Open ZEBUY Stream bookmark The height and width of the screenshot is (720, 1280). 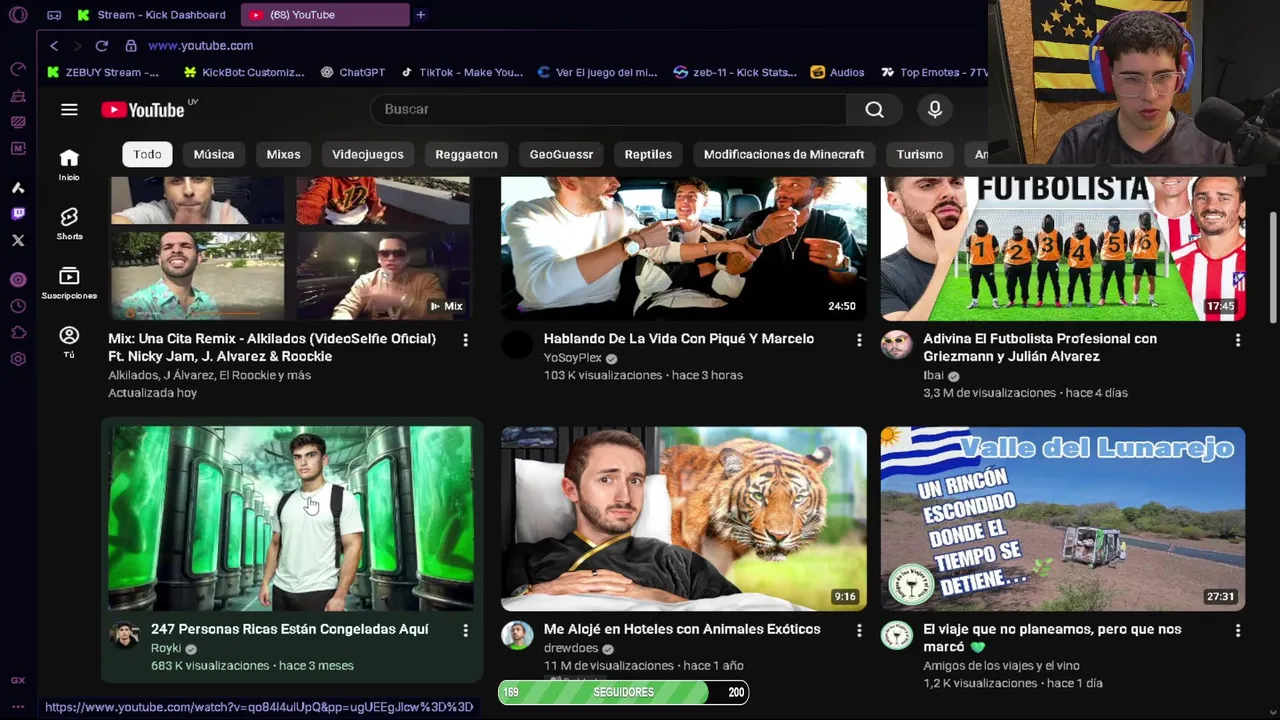(x=103, y=72)
